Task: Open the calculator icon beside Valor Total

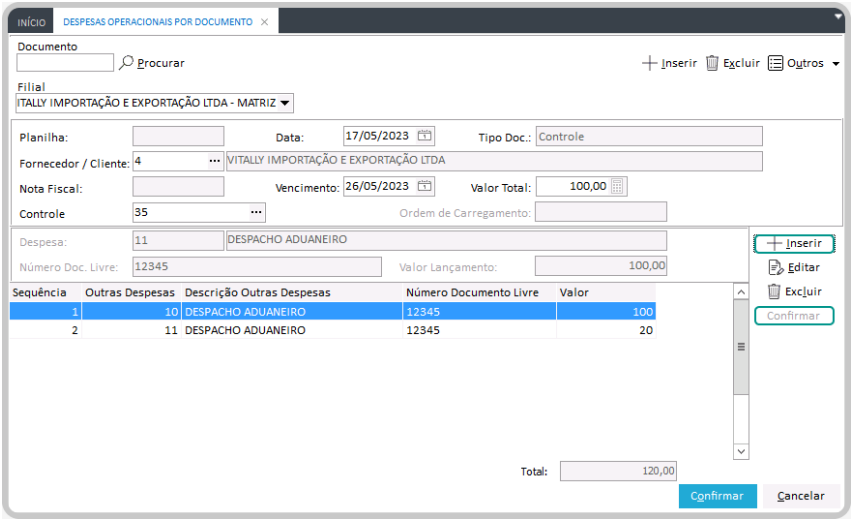Action: click(x=617, y=186)
